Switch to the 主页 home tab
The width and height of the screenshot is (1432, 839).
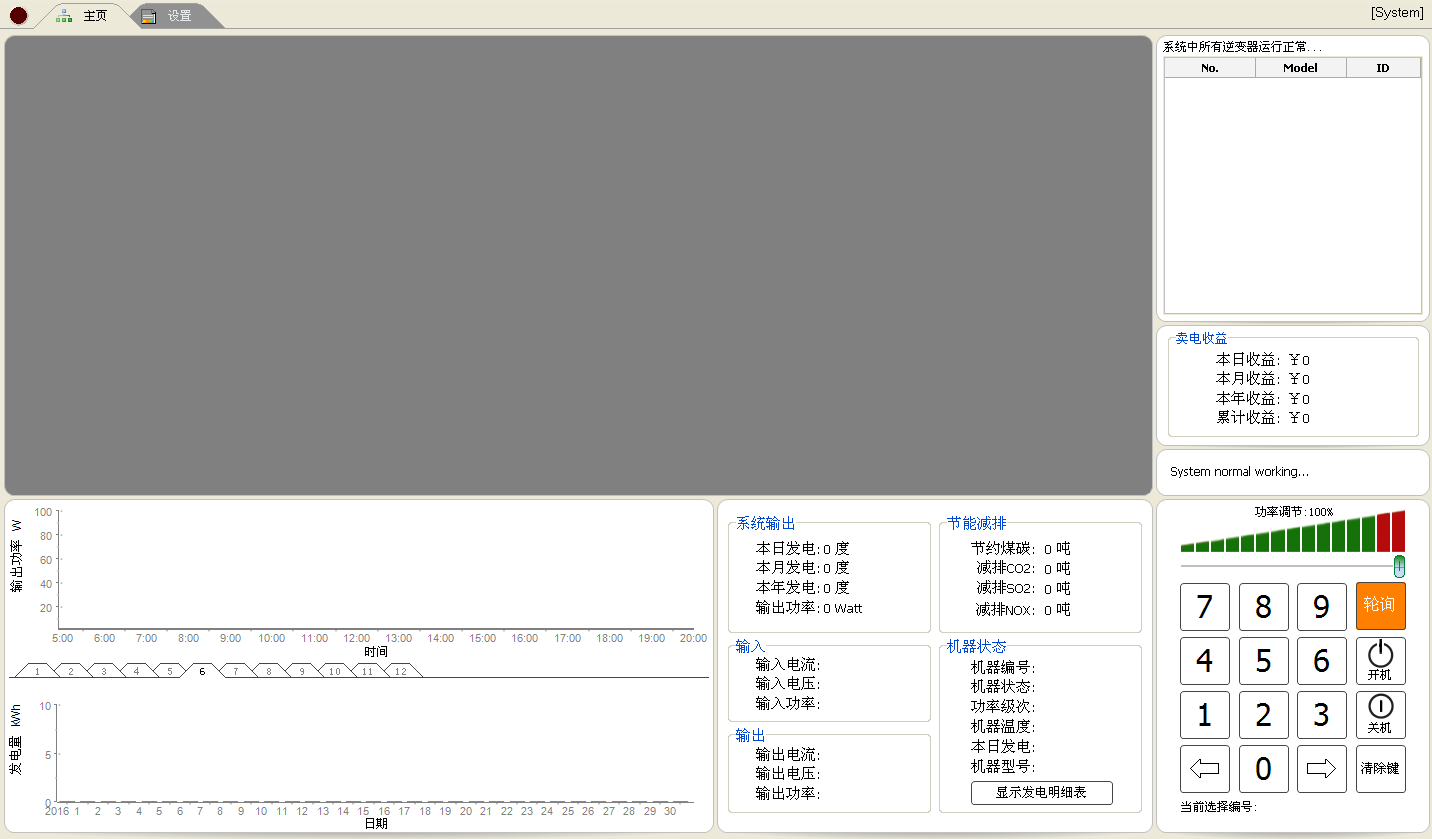coord(94,15)
